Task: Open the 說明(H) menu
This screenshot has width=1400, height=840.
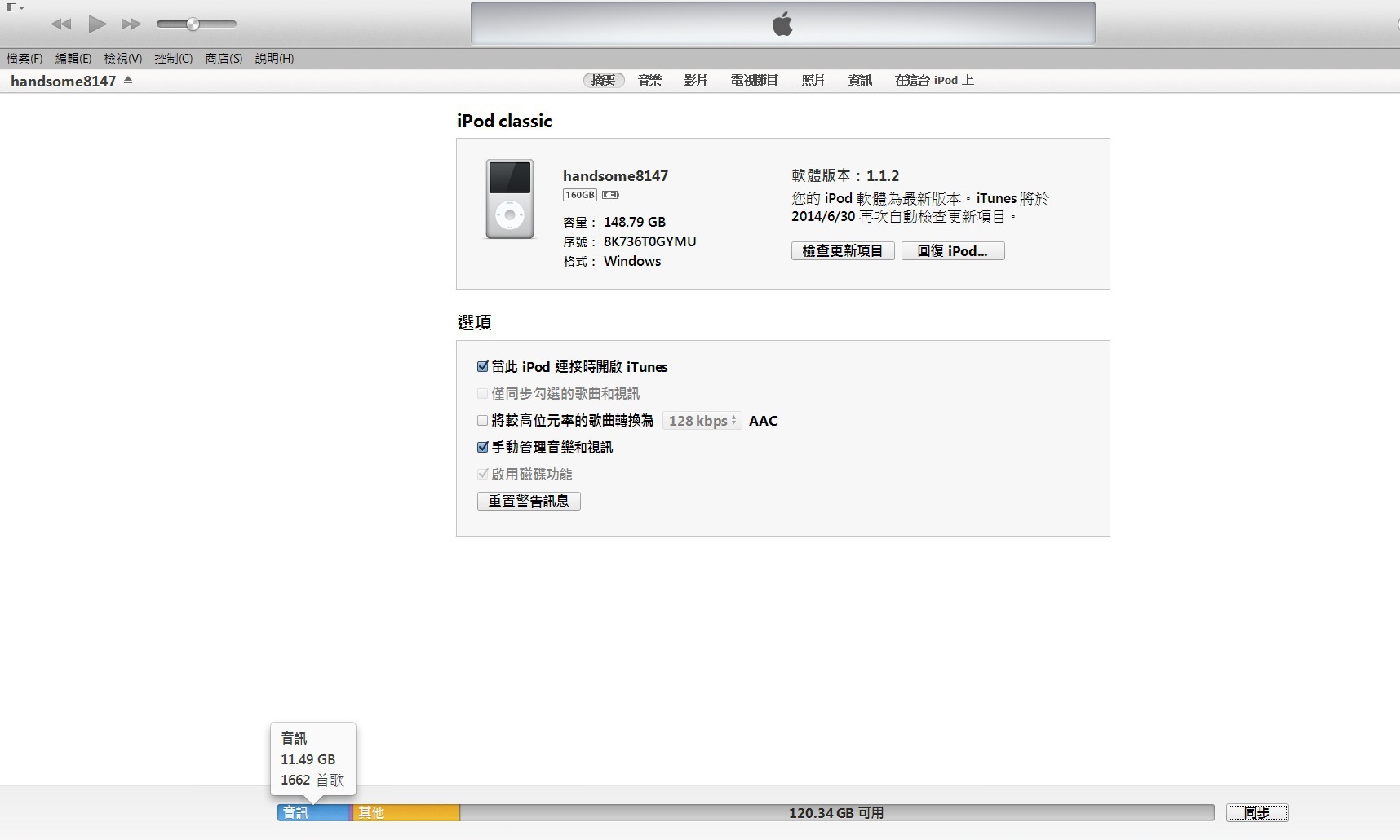Action: tap(274, 59)
